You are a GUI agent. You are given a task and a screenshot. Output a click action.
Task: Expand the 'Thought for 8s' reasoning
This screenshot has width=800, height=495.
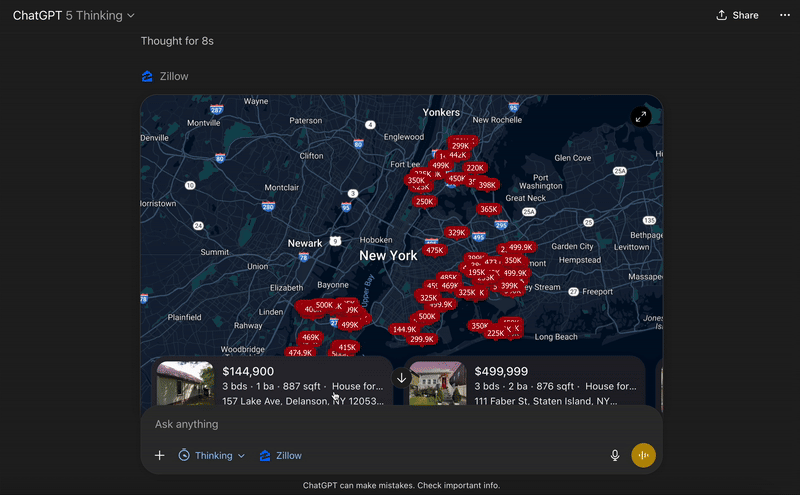coord(177,41)
